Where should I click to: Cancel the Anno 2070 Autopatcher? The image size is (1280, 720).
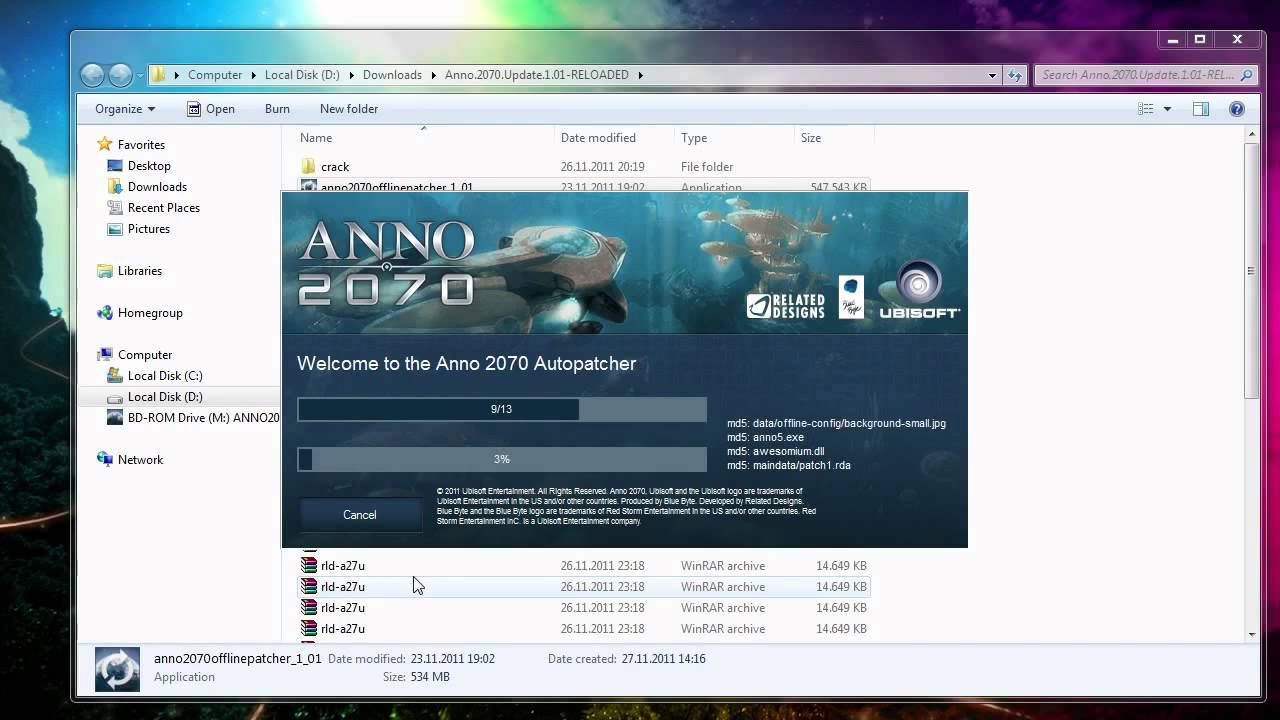pos(360,515)
